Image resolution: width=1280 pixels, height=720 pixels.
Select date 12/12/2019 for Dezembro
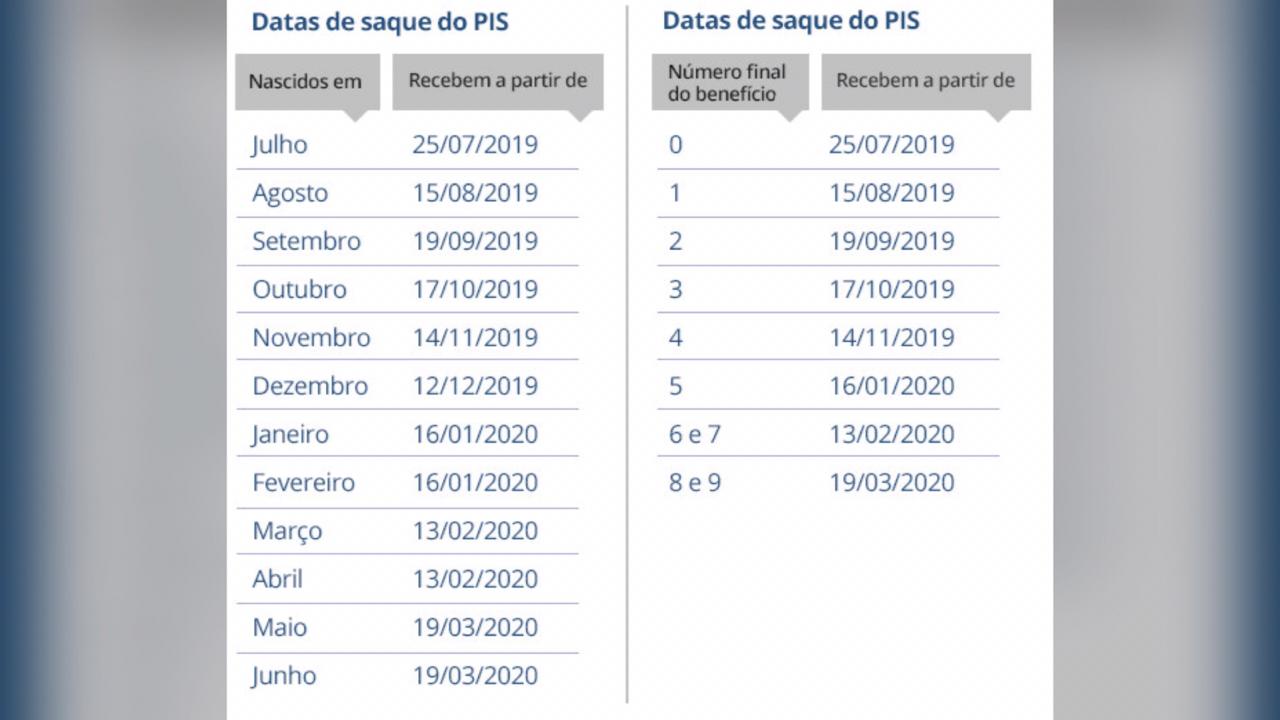(475, 386)
